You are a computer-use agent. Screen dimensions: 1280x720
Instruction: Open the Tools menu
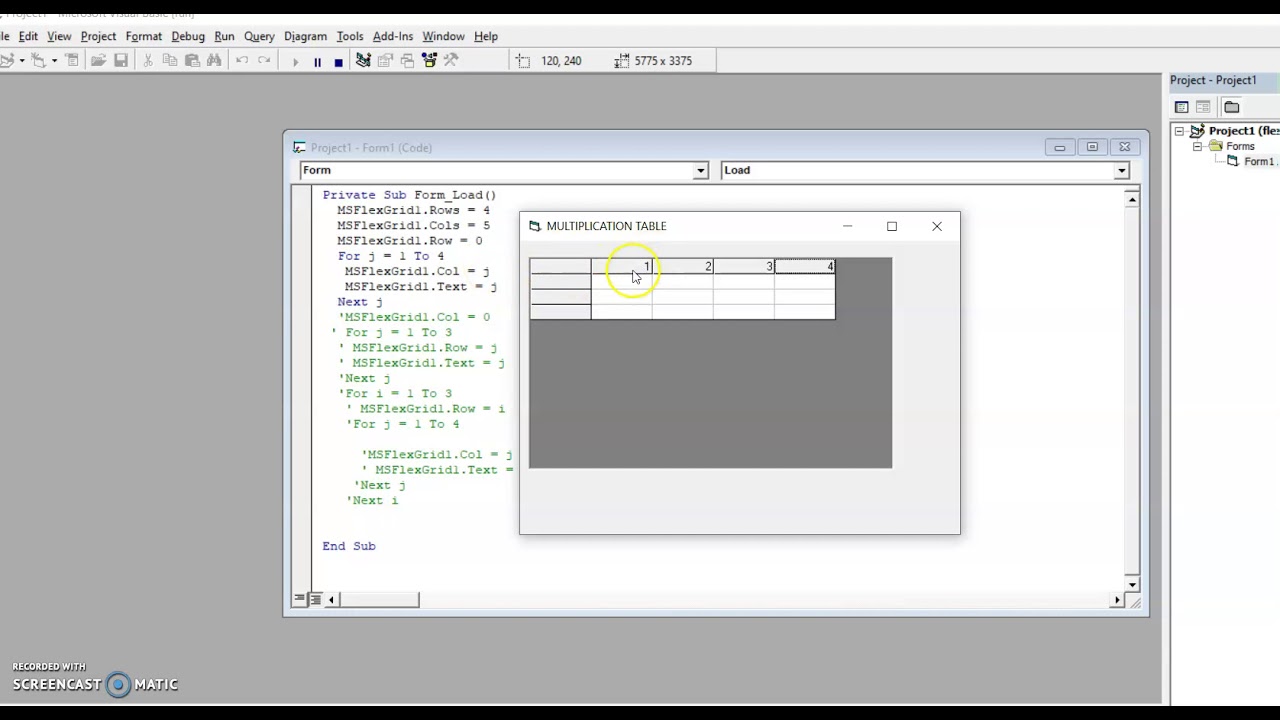coord(350,36)
